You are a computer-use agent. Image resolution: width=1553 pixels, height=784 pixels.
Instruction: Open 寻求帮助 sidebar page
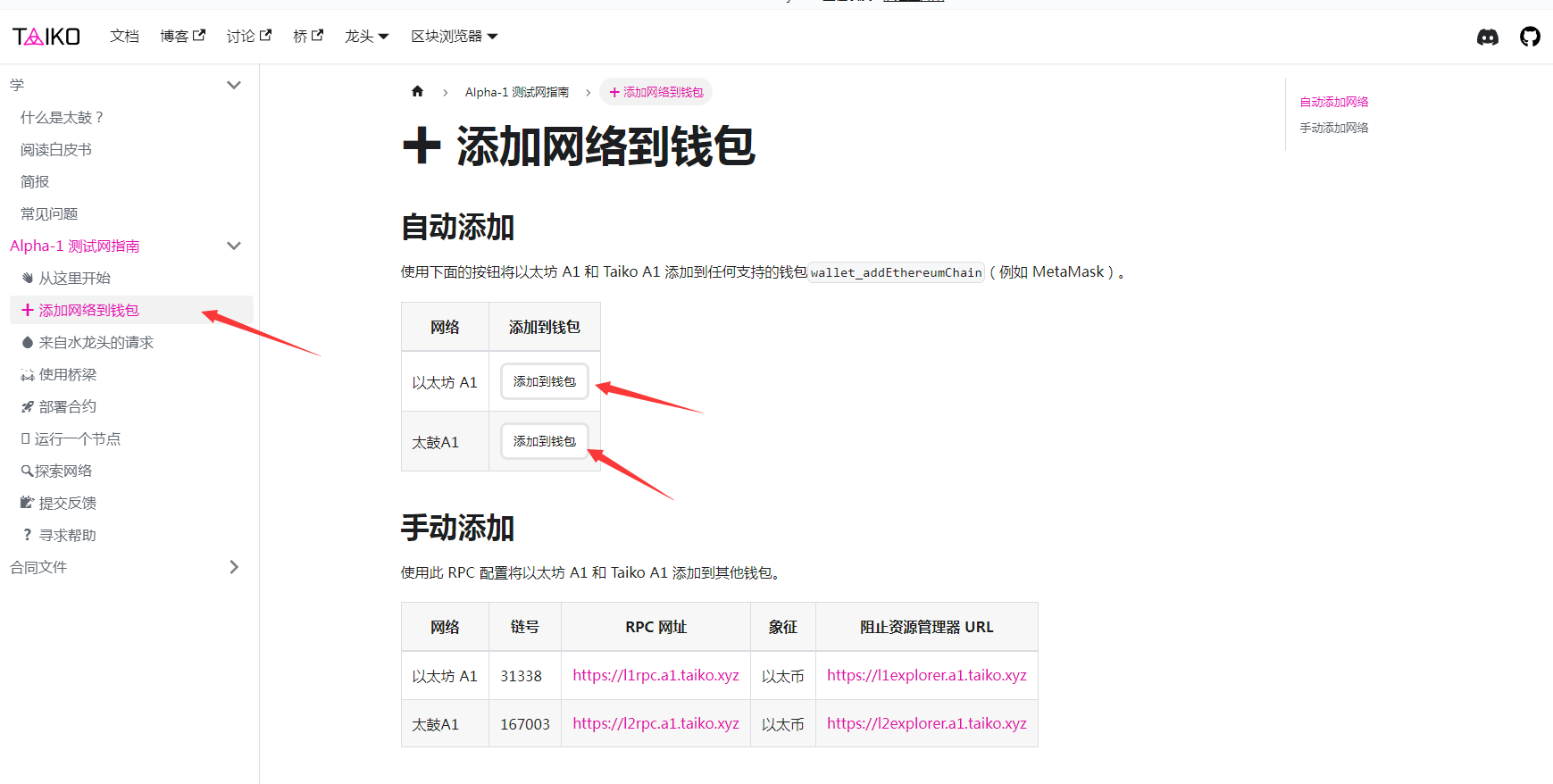(59, 535)
